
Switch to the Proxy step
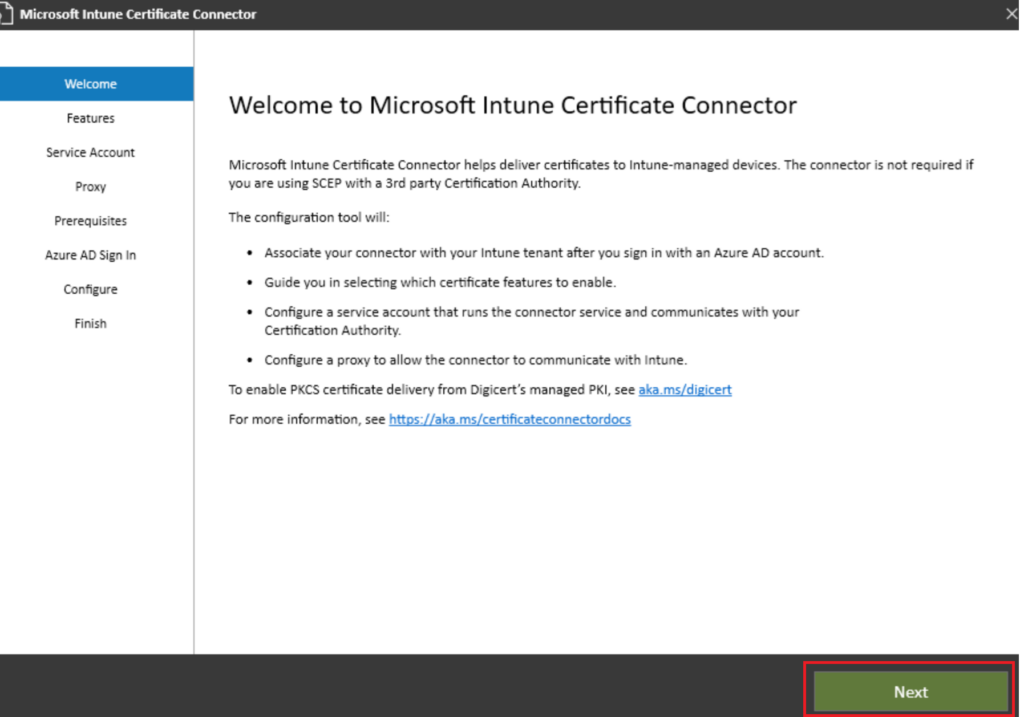(90, 187)
